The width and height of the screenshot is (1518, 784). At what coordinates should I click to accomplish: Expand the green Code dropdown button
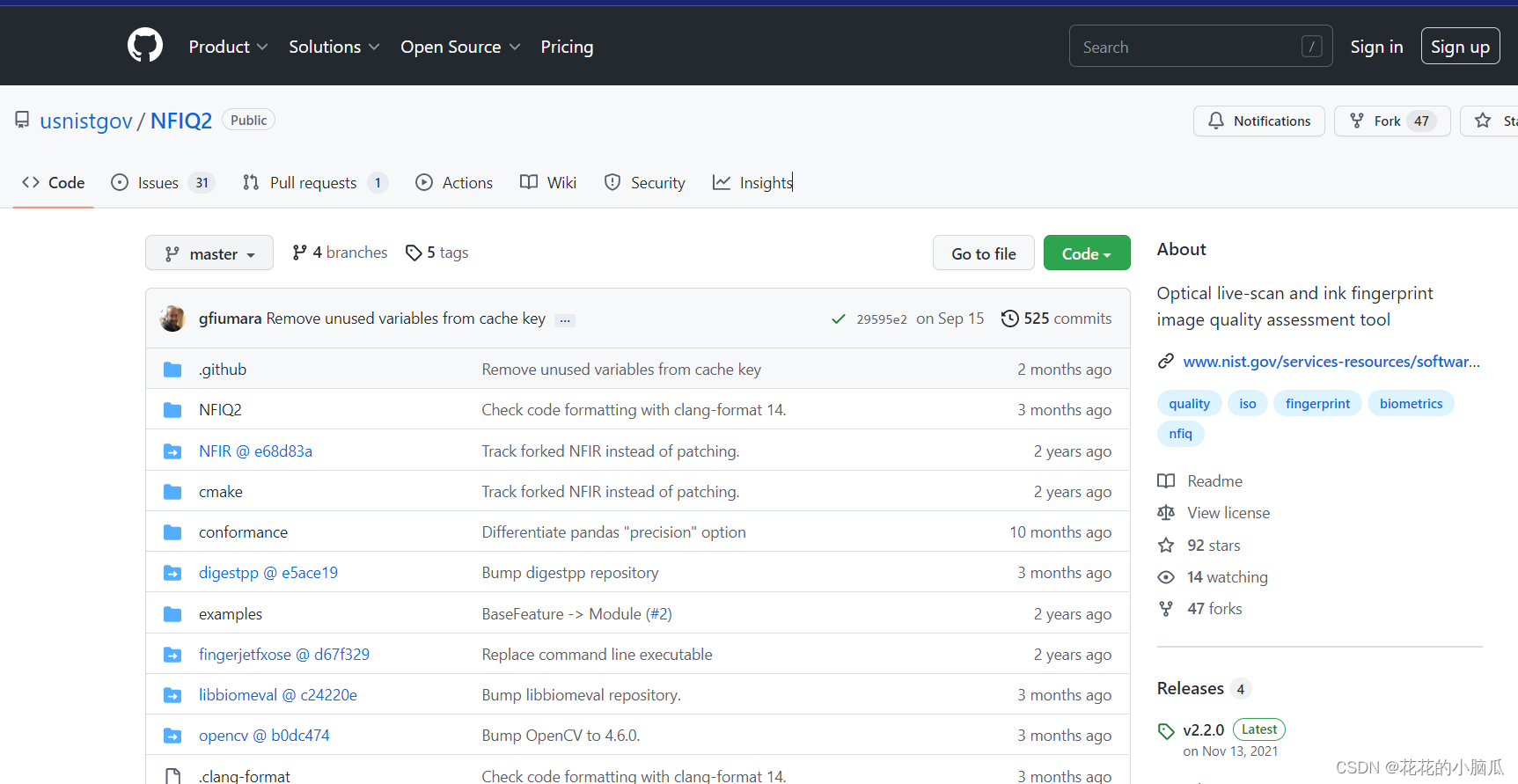(1087, 253)
